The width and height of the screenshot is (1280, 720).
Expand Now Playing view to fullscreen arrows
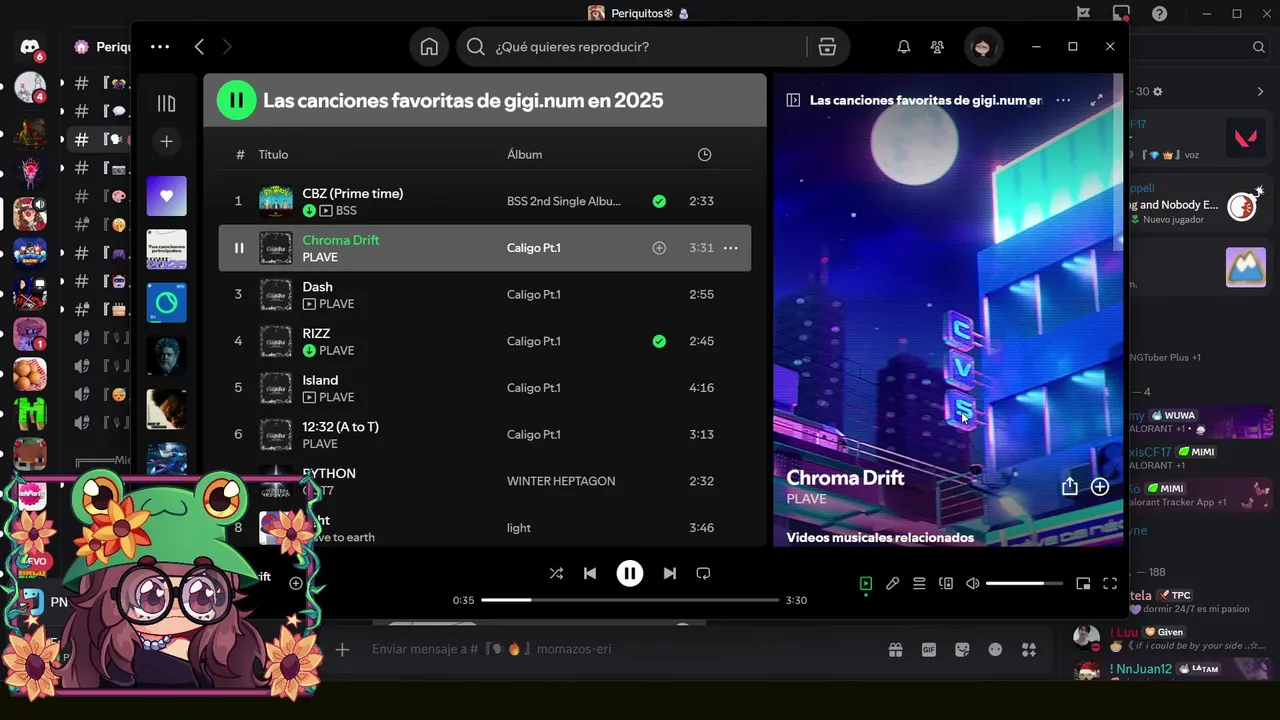point(1097,100)
